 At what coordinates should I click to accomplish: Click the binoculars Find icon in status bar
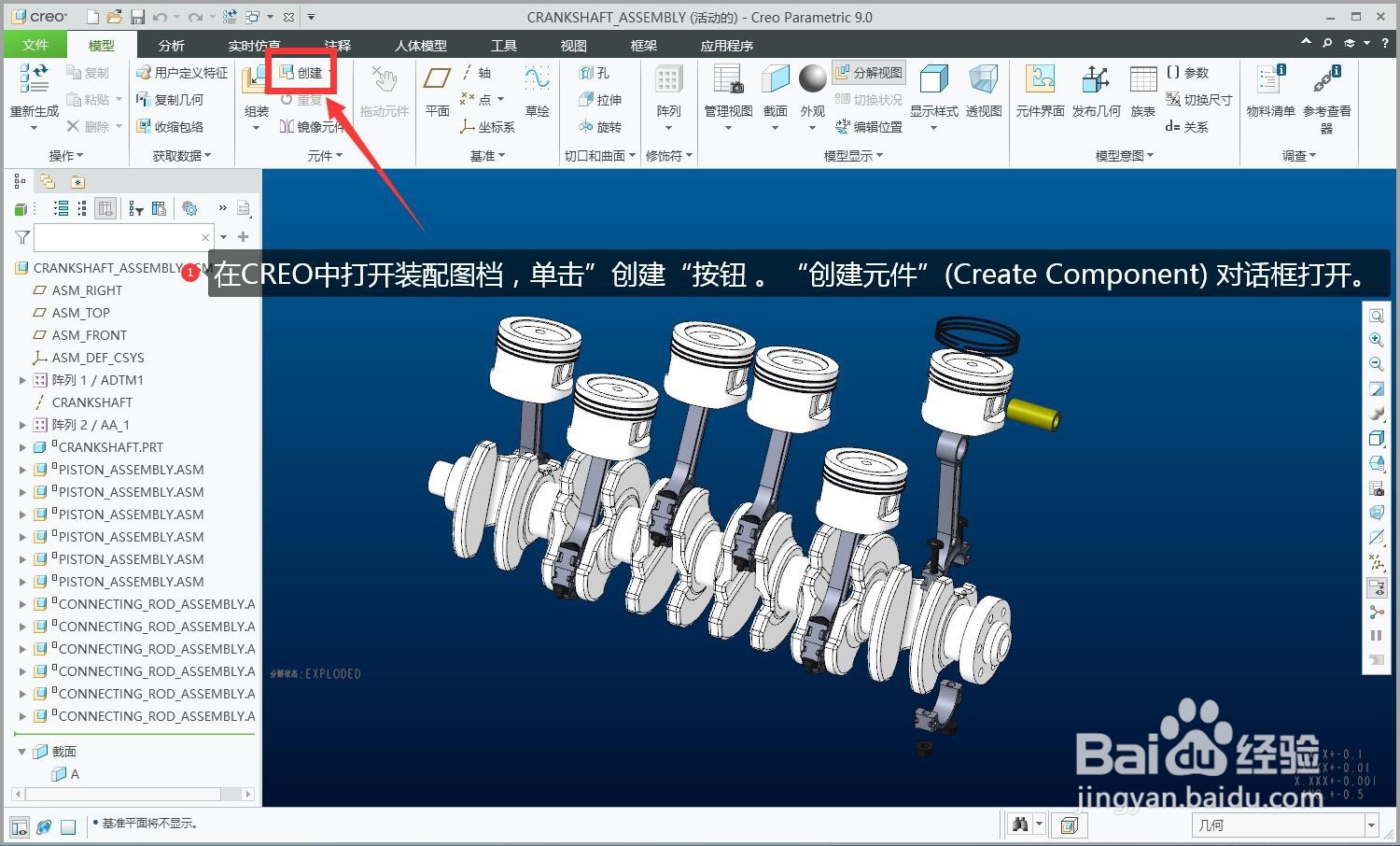coord(1019,825)
